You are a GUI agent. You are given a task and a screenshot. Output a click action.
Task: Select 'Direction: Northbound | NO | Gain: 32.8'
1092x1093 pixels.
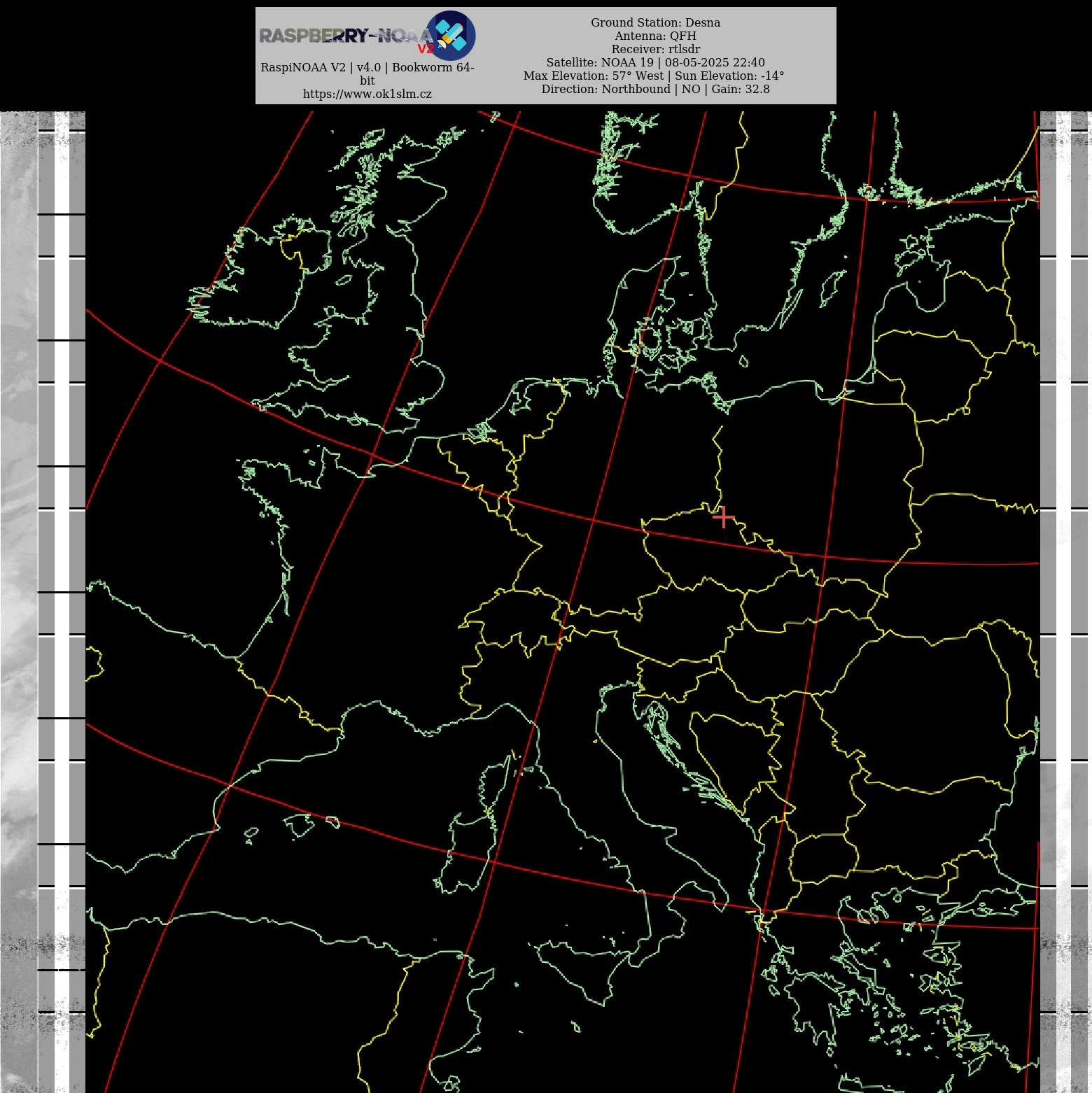coord(655,89)
